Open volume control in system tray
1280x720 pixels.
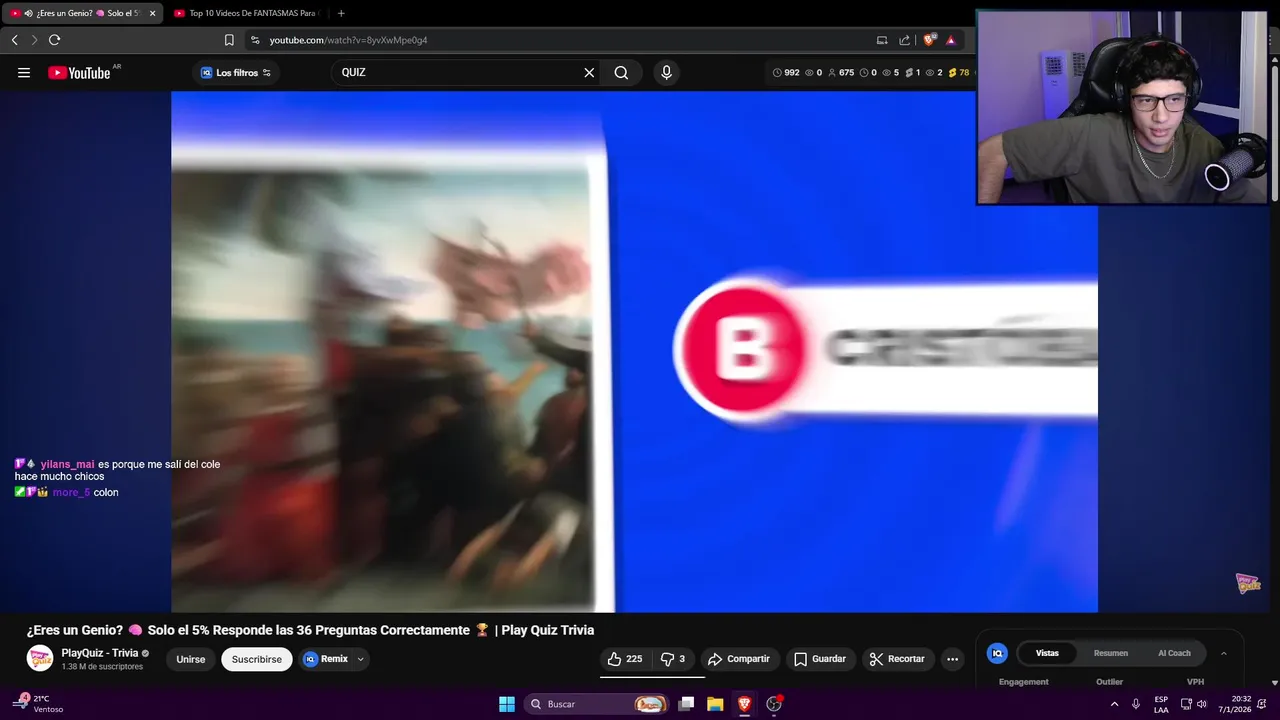click(1201, 704)
